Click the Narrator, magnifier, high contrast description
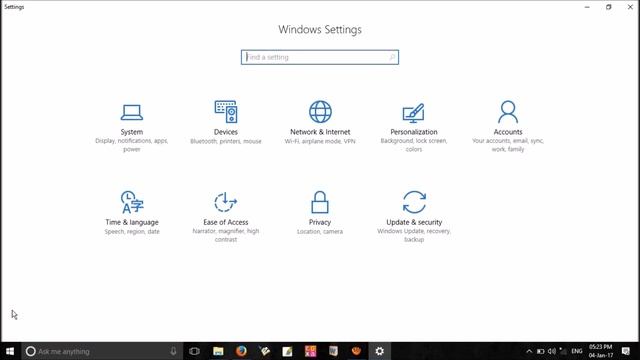This screenshot has width=640, height=360. point(226,235)
